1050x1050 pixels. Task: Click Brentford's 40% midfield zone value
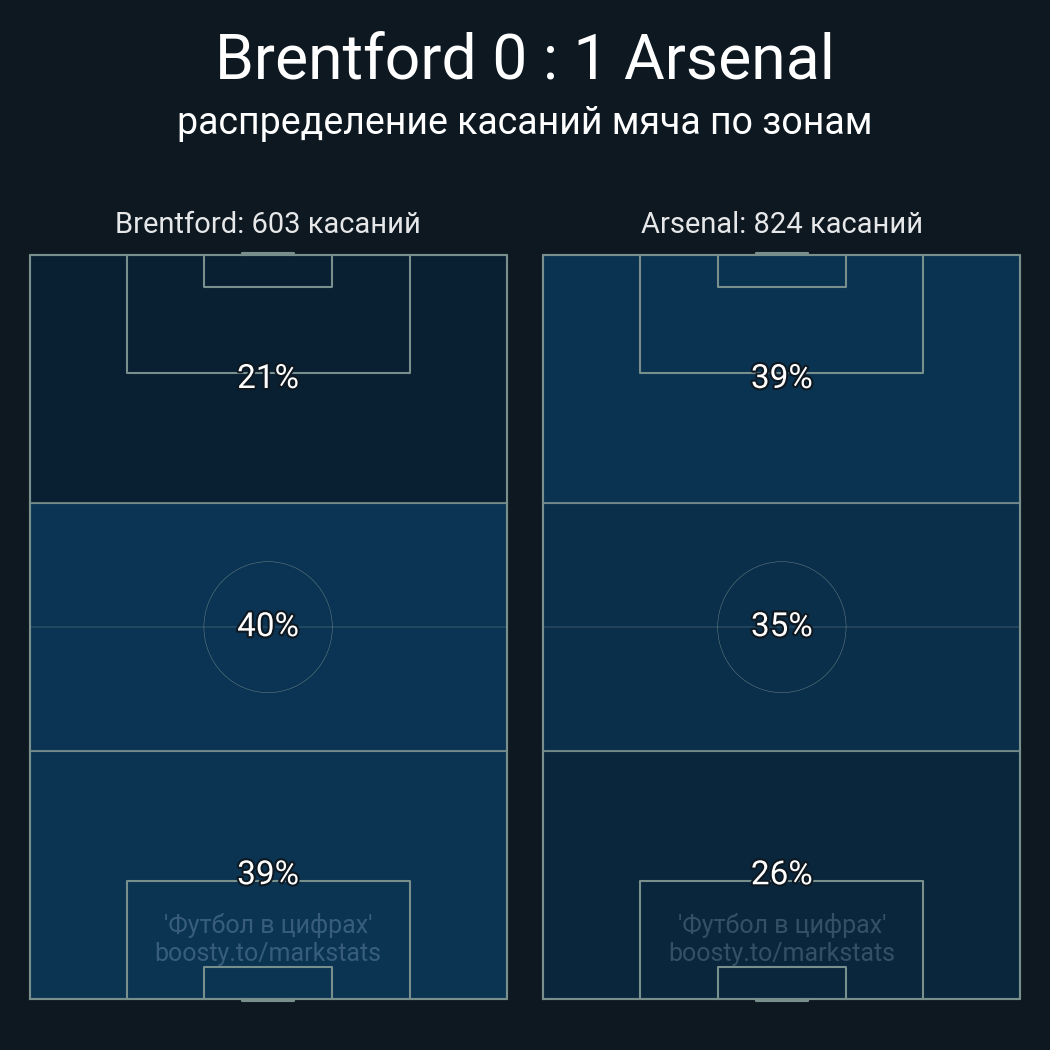coord(268,625)
